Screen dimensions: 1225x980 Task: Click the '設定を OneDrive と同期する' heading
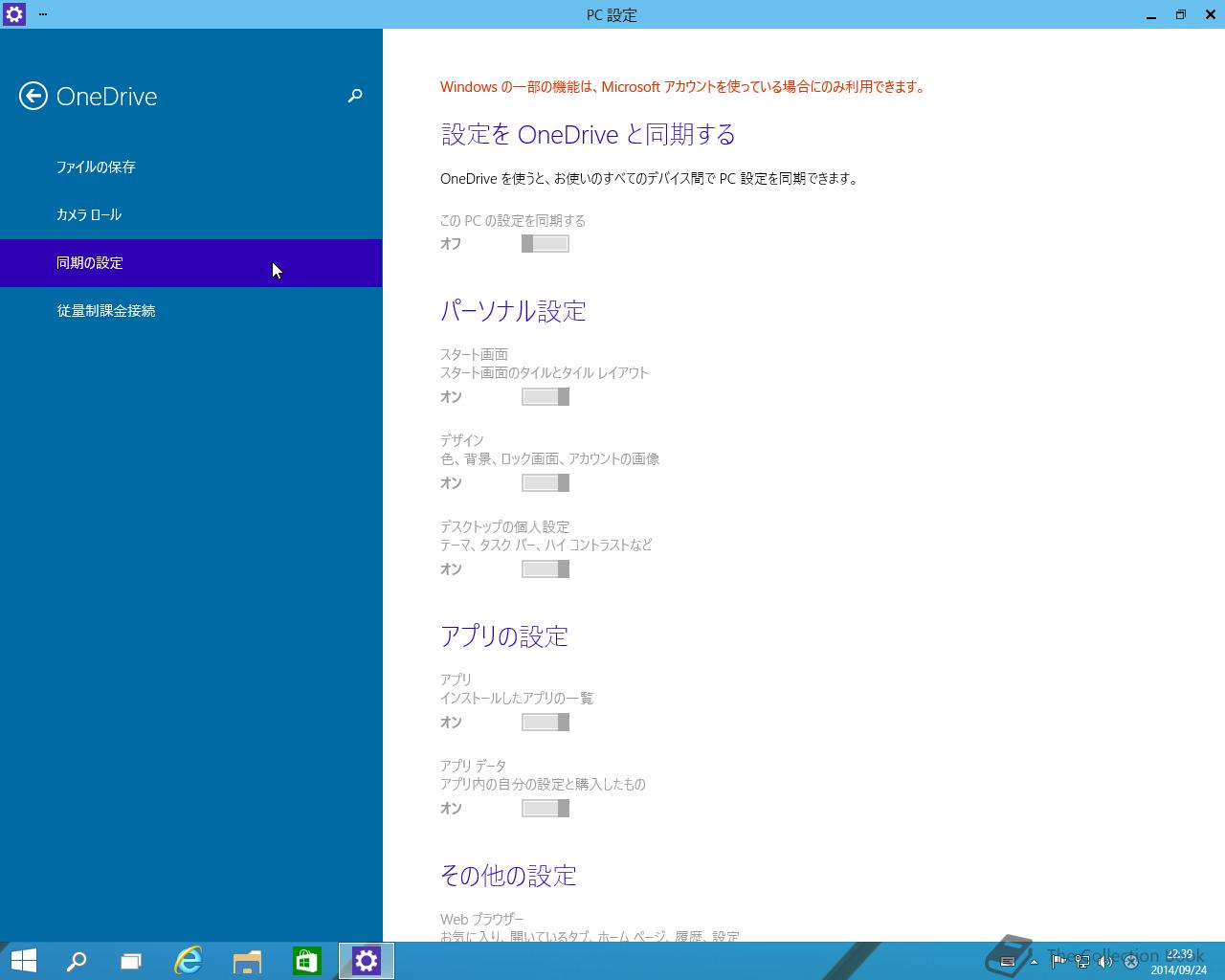(588, 135)
